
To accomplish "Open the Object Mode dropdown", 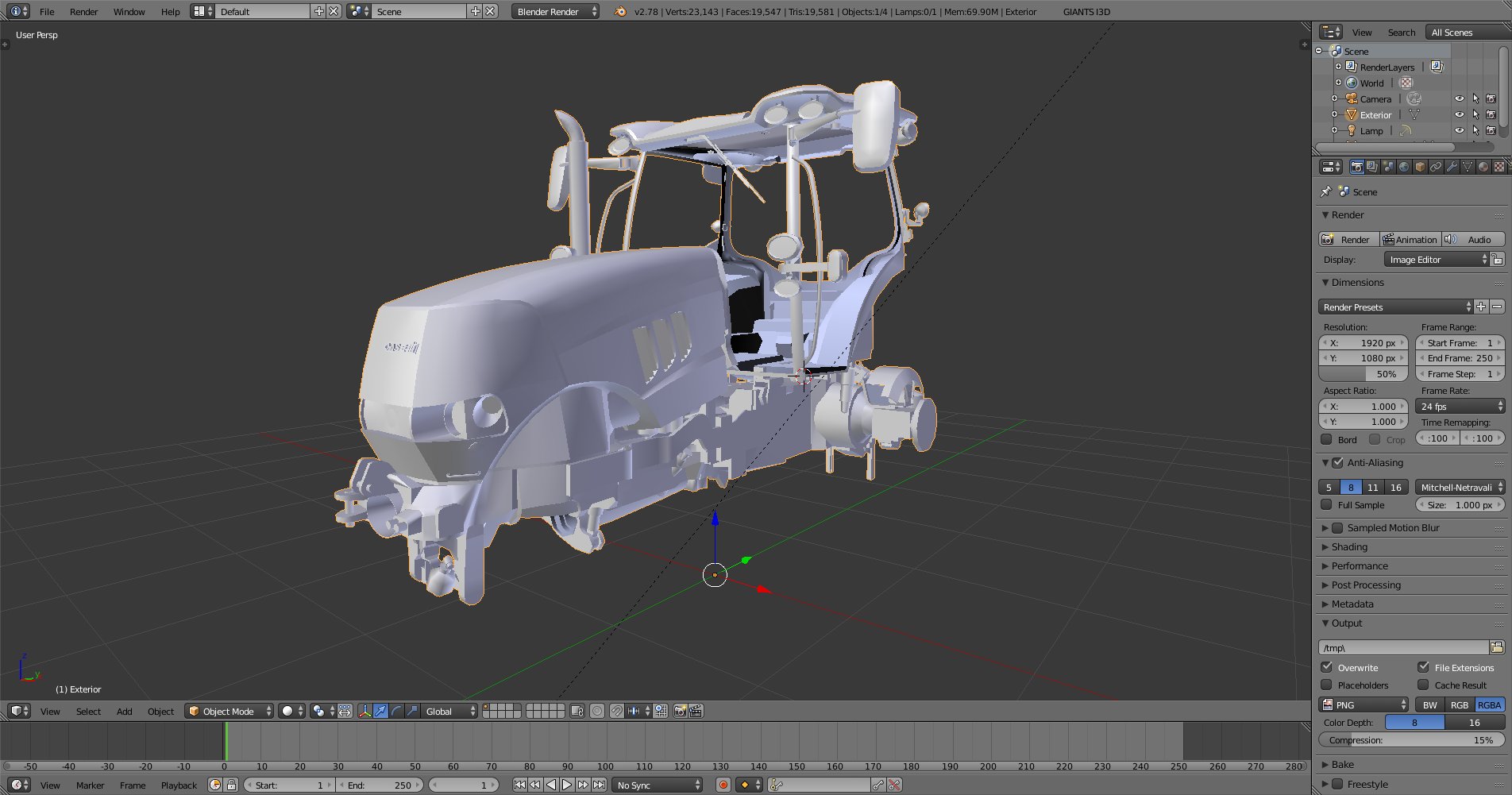I will (229, 712).
